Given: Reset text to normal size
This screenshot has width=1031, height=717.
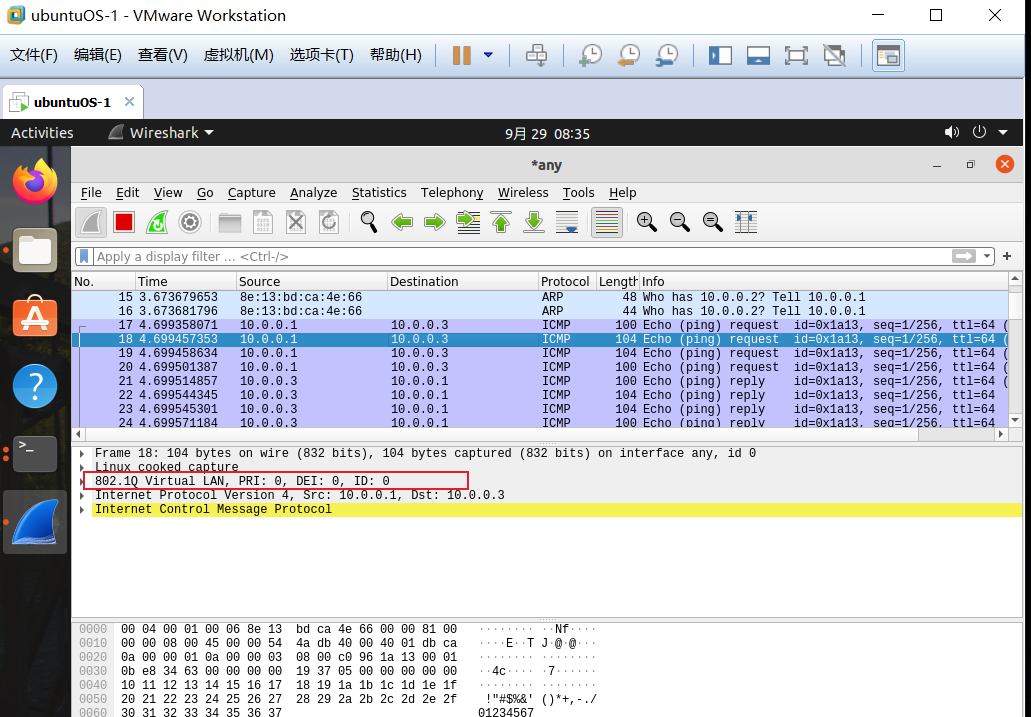Looking at the screenshot, I should 712,222.
